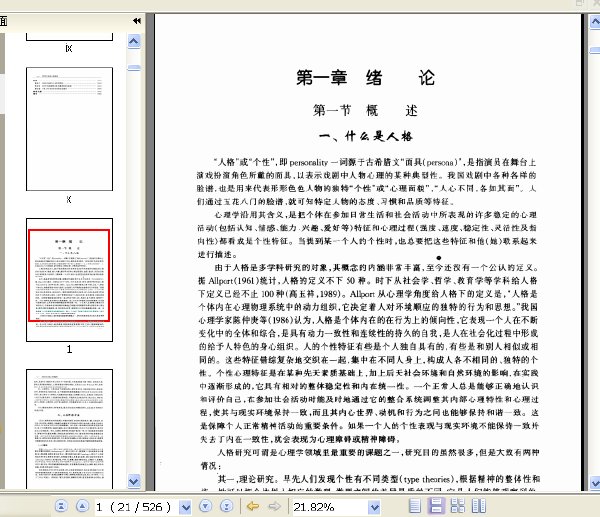Viewport: 600px width, 517px height.
Task: Click the thumbnail label 1
Action: tap(69, 349)
